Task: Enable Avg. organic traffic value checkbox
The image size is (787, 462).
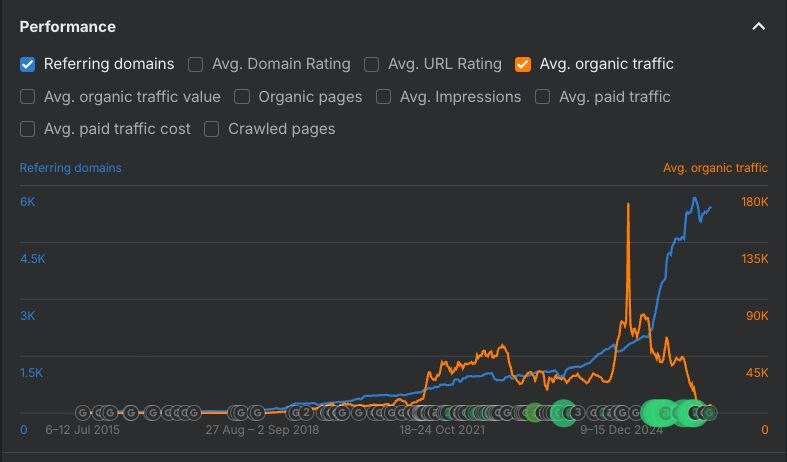Action: click(28, 97)
